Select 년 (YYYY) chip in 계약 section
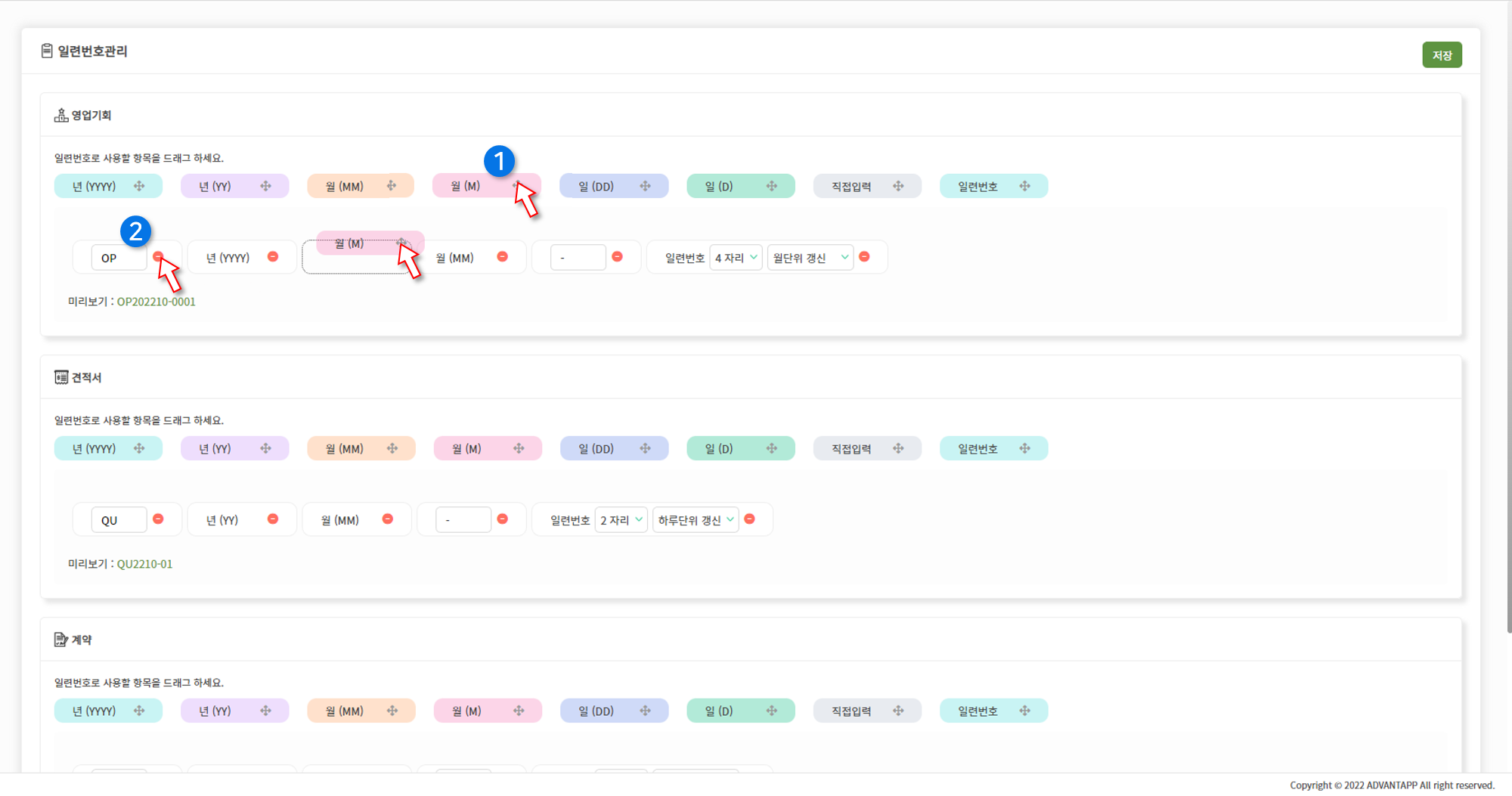Viewport: 1512px width, 796px height. tap(94, 711)
